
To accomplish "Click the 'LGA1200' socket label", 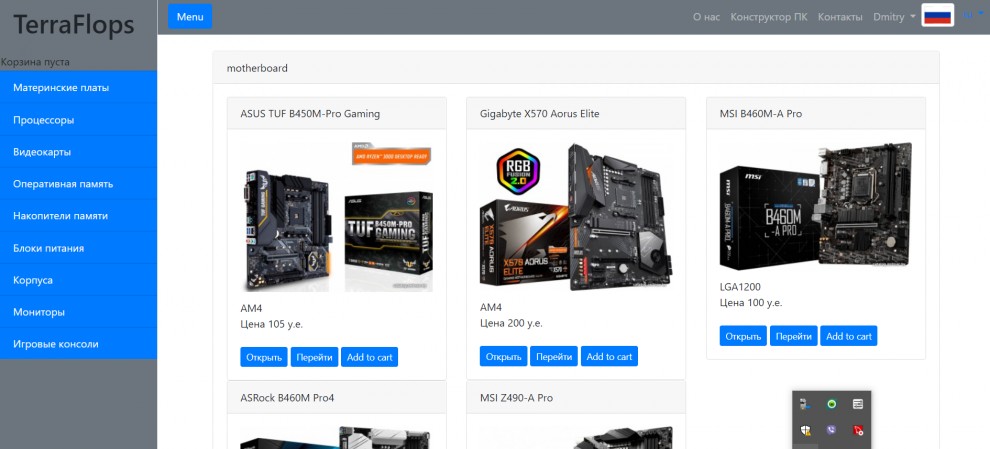I will (740, 287).
